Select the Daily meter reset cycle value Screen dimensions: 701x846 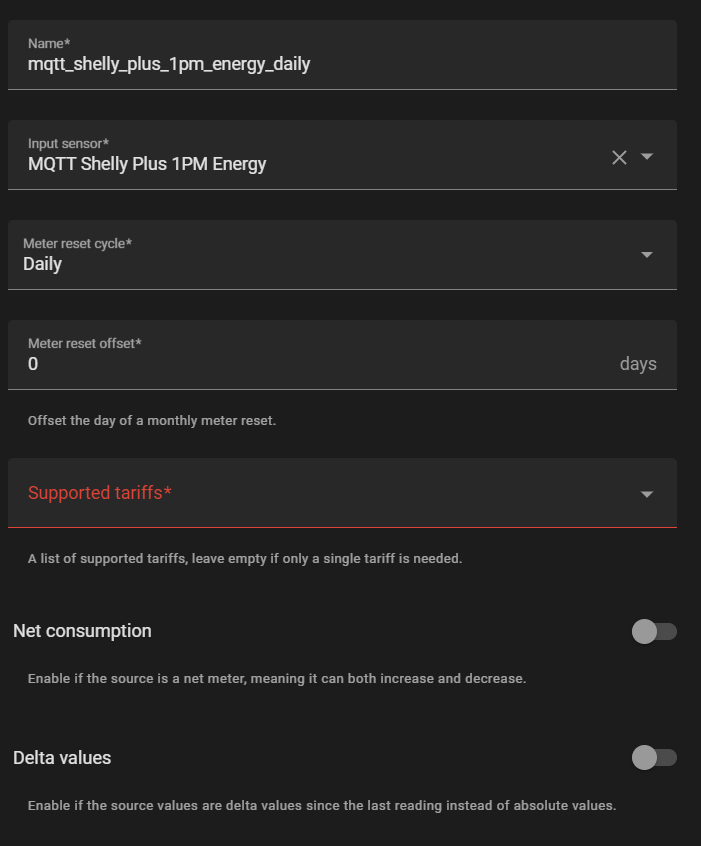pyautogui.click(x=43, y=264)
